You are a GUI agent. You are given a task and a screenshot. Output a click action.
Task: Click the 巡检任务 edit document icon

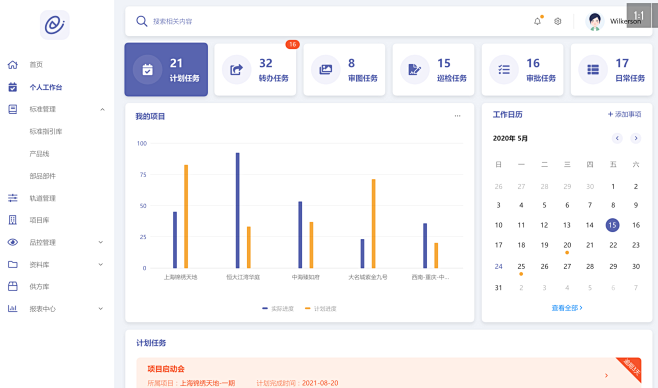point(415,70)
